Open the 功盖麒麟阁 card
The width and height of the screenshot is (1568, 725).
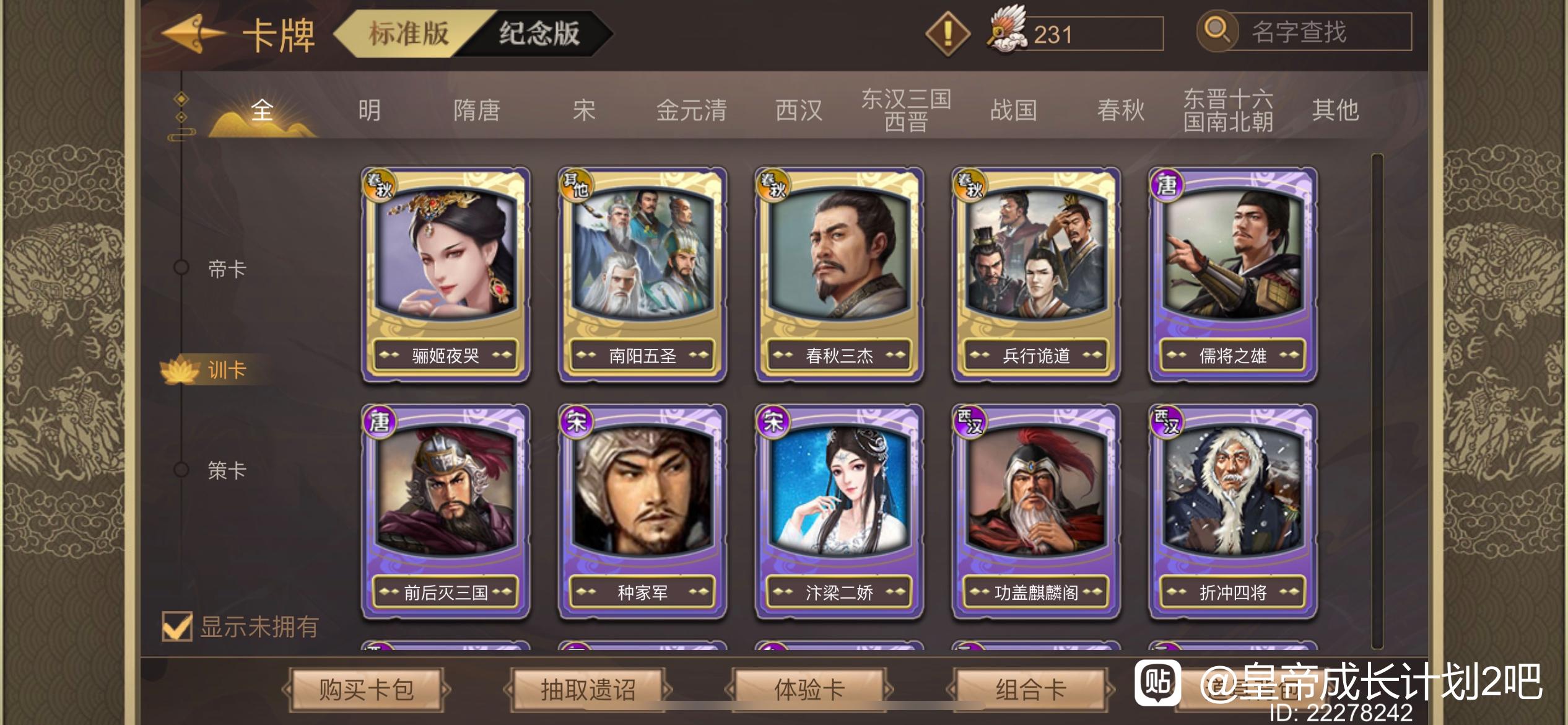pyautogui.click(x=1036, y=512)
